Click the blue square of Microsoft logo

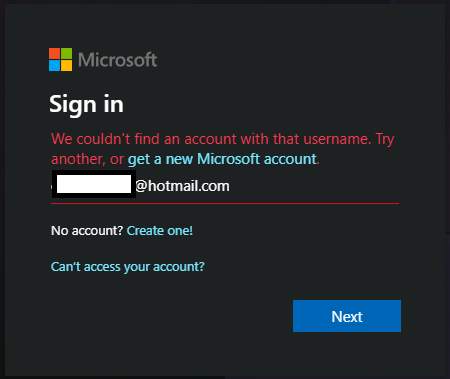click(x=54, y=65)
